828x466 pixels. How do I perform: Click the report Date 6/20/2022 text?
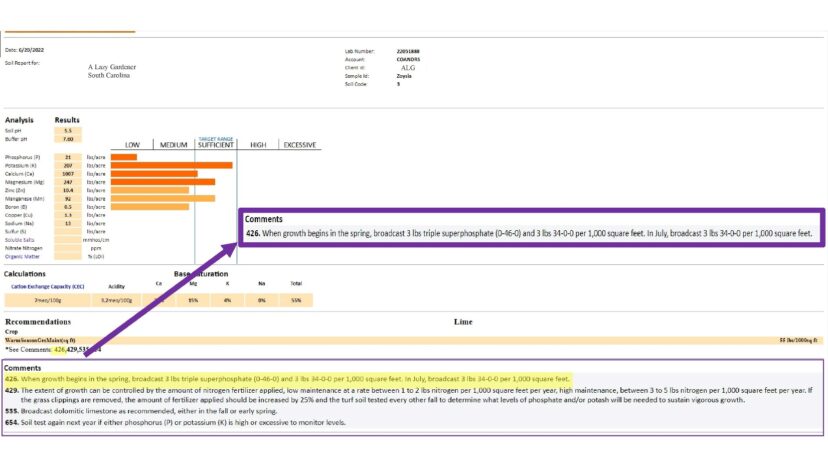point(24,50)
